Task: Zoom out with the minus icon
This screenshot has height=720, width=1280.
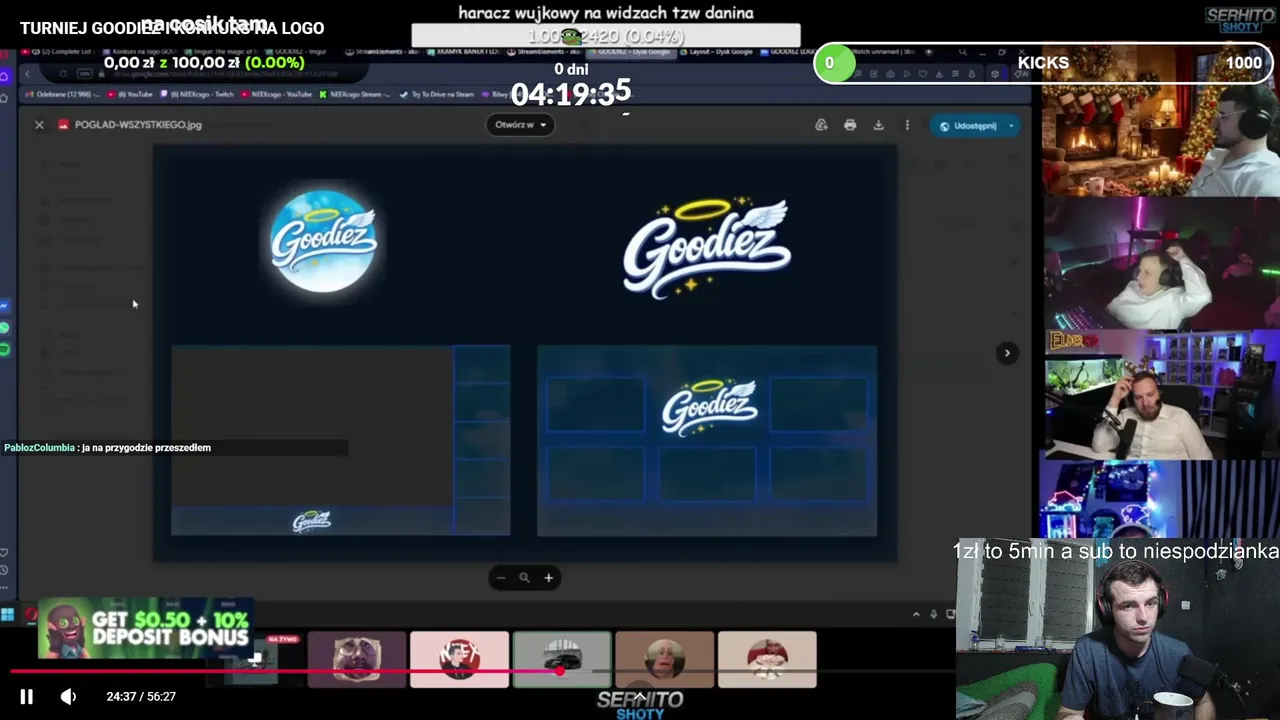Action: (x=501, y=578)
